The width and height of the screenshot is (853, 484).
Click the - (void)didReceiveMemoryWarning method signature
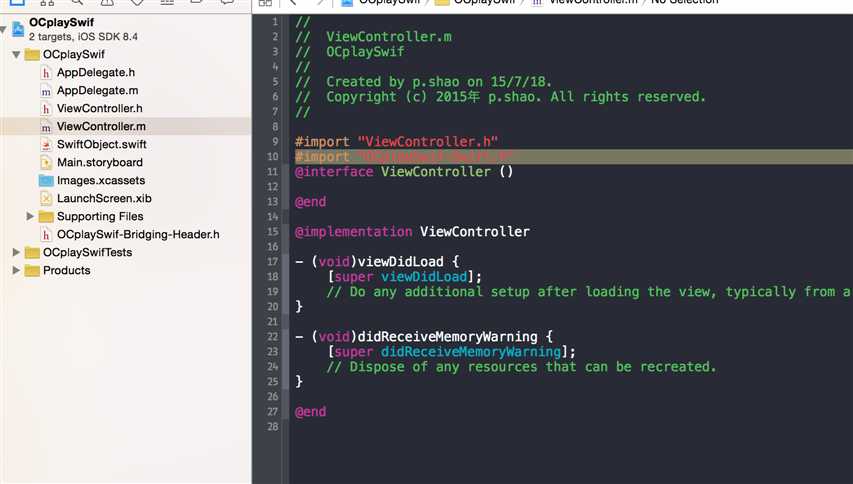424,337
